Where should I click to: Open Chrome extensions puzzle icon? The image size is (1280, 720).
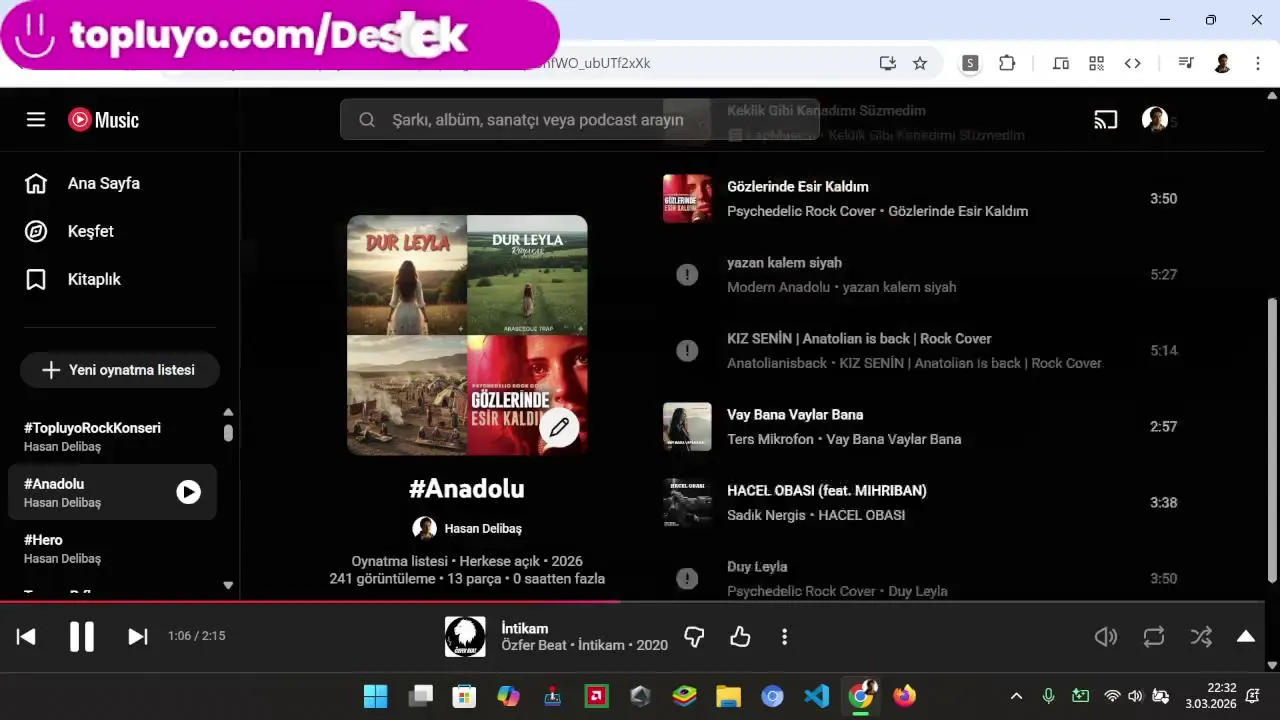click(1007, 63)
